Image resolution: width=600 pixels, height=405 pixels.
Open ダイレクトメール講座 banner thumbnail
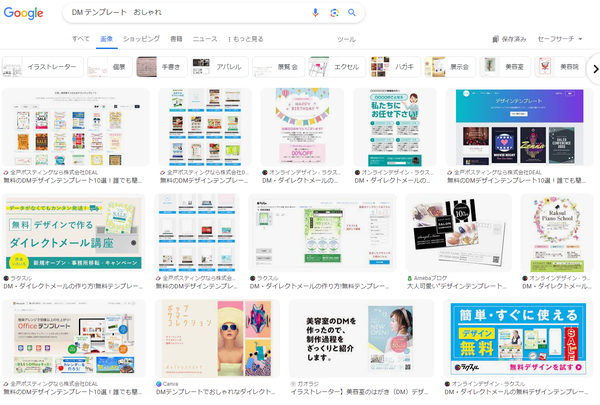[x=73, y=232]
